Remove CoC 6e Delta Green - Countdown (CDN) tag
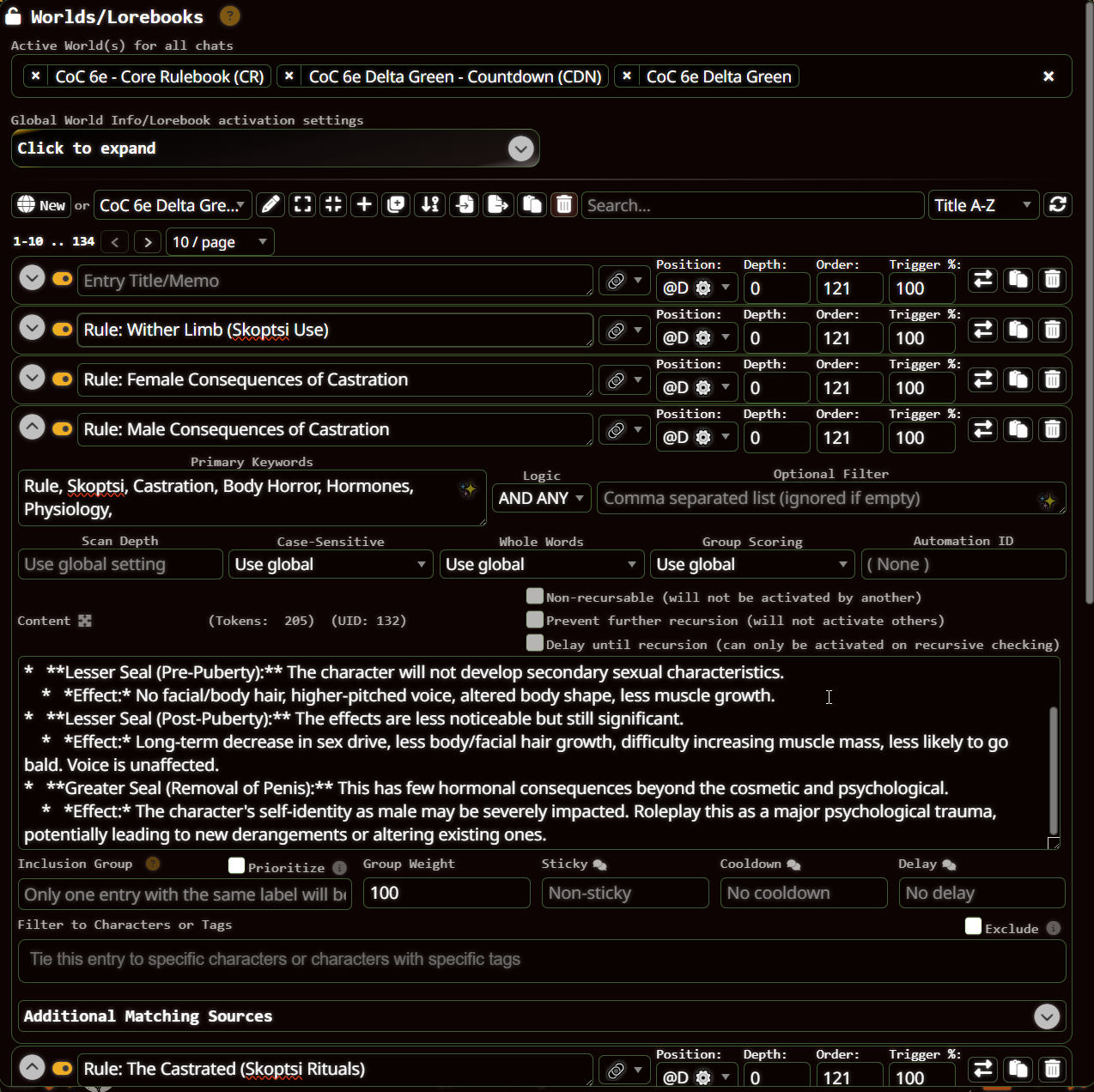 pyautogui.click(x=289, y=76)
